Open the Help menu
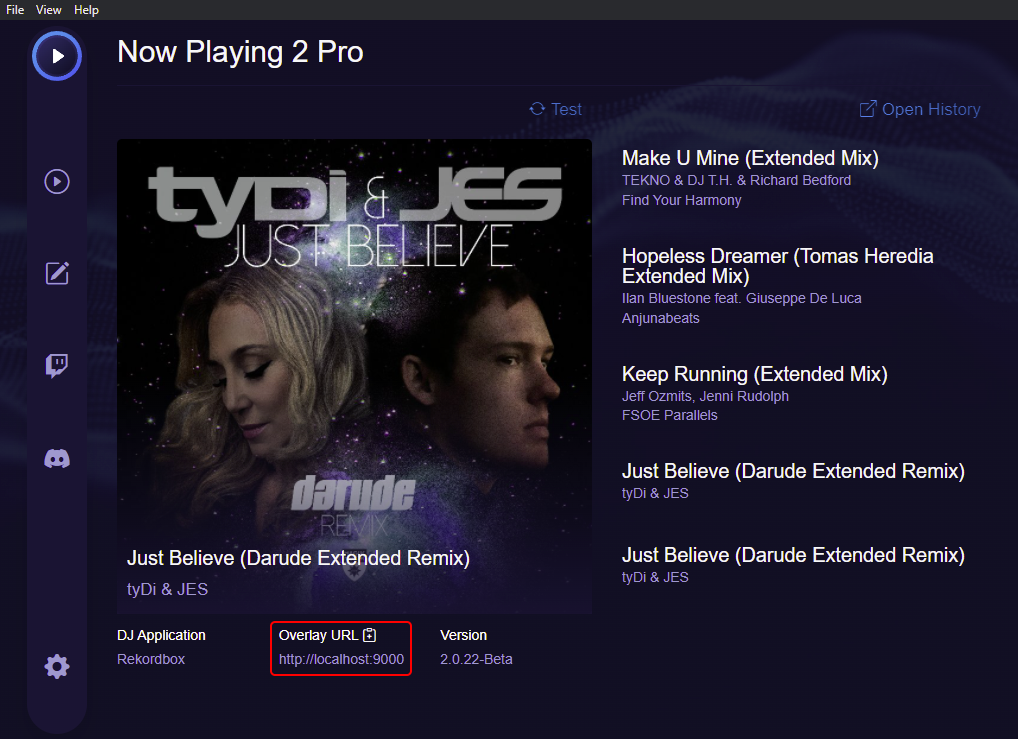 pyautogui.click(x=86, y=10)
